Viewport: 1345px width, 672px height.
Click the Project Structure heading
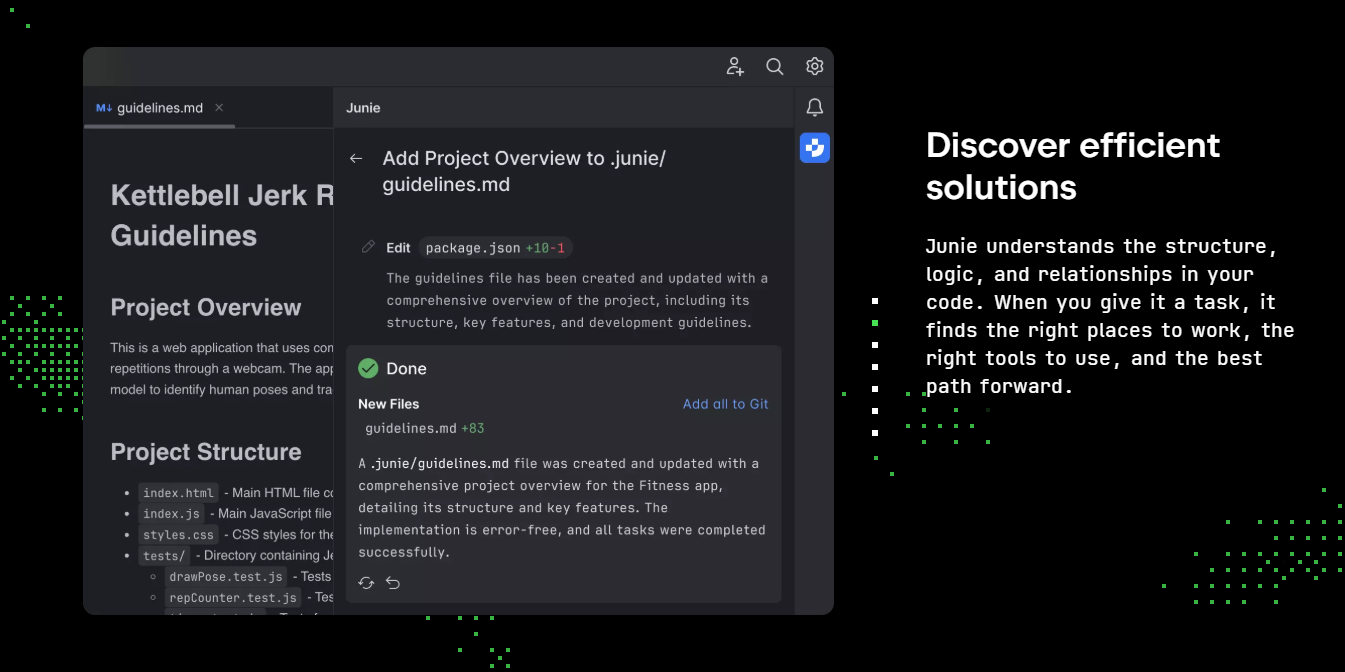click(x=206, y=452)
